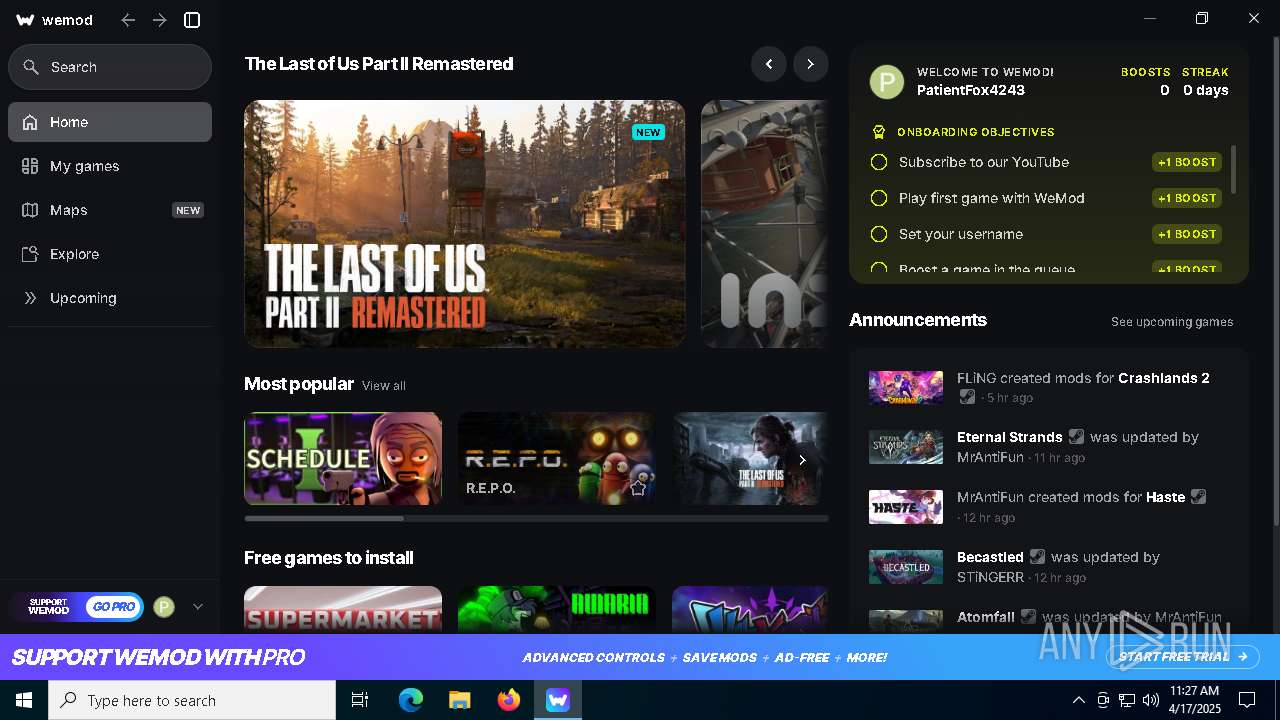Open the Upcoming section
1280x720 pixels.
tap(110, 298)
